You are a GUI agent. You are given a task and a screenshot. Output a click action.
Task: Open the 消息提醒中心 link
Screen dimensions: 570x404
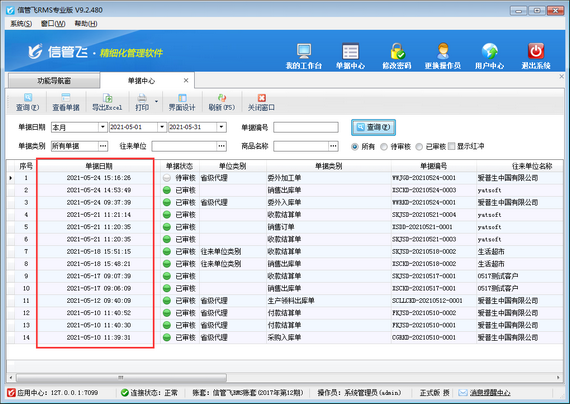pos(490,393)
